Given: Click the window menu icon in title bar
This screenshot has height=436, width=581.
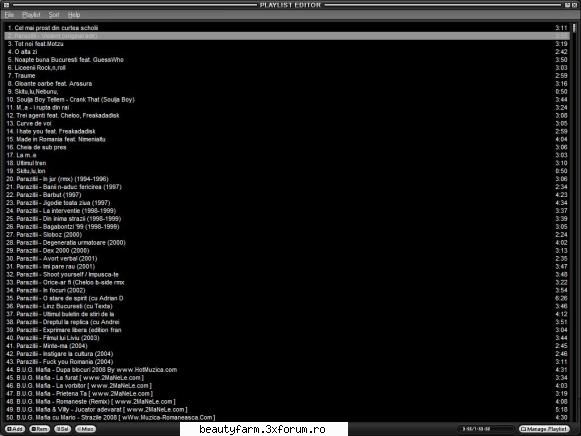Looking at the screenshot, I should click(x=6, y=5).
